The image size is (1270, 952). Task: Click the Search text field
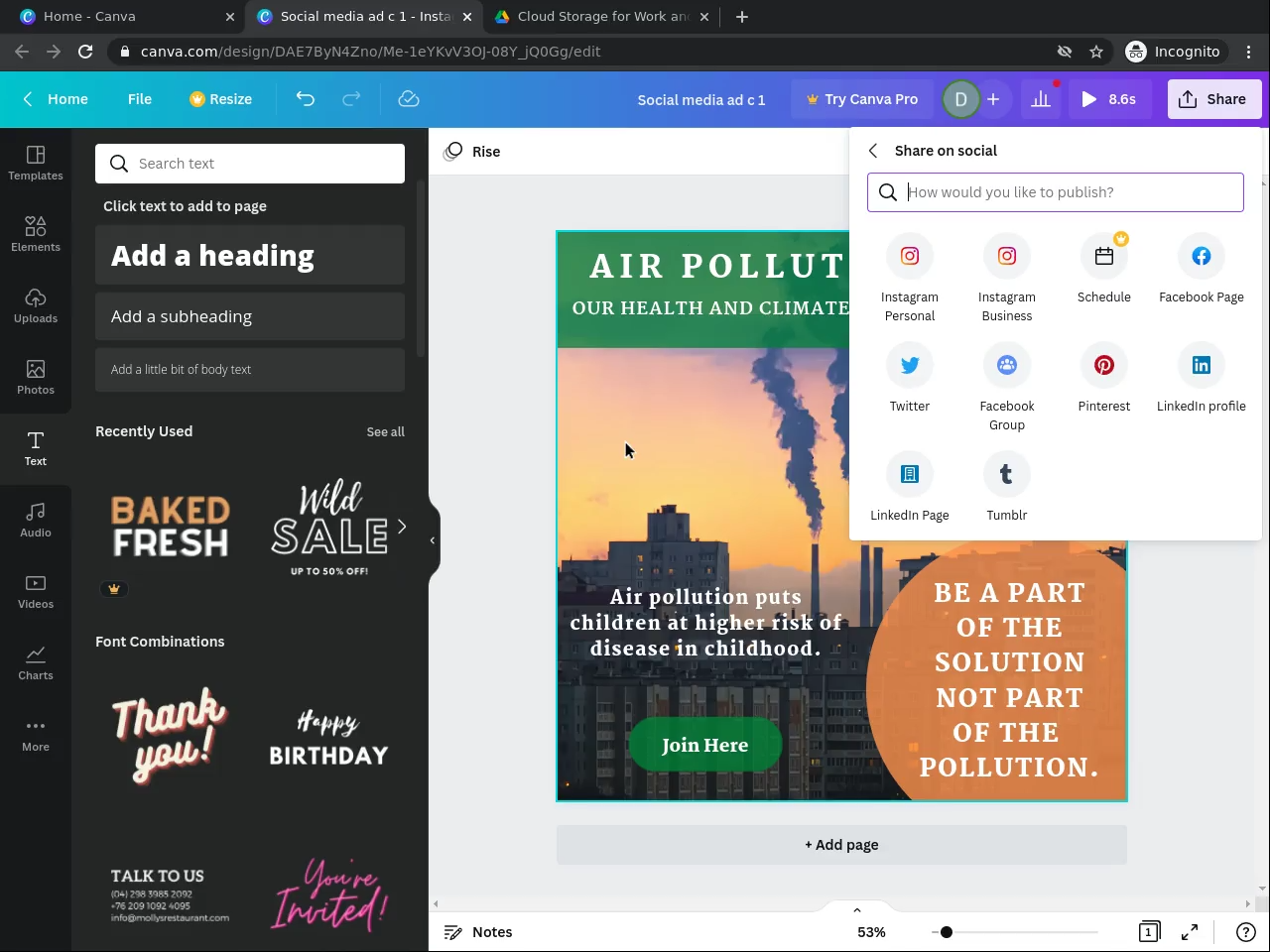[x=250, y=164]
